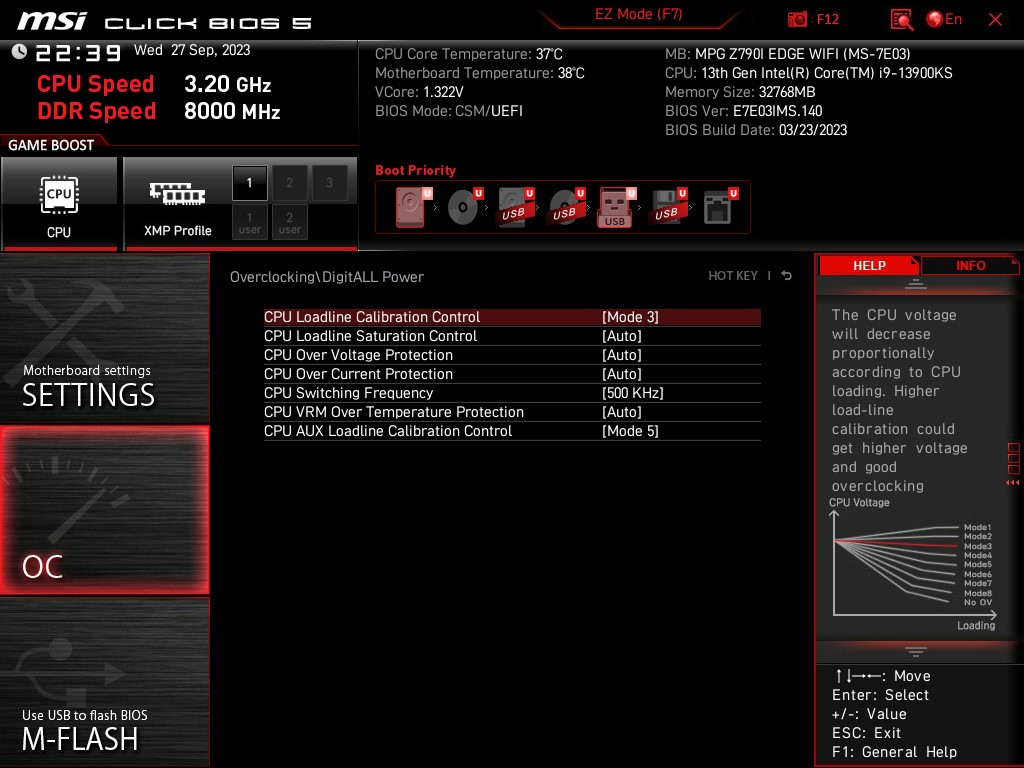Select the CPU Switching Frequency label
The height and width of the screenshot is (768, 1024).
348,393
